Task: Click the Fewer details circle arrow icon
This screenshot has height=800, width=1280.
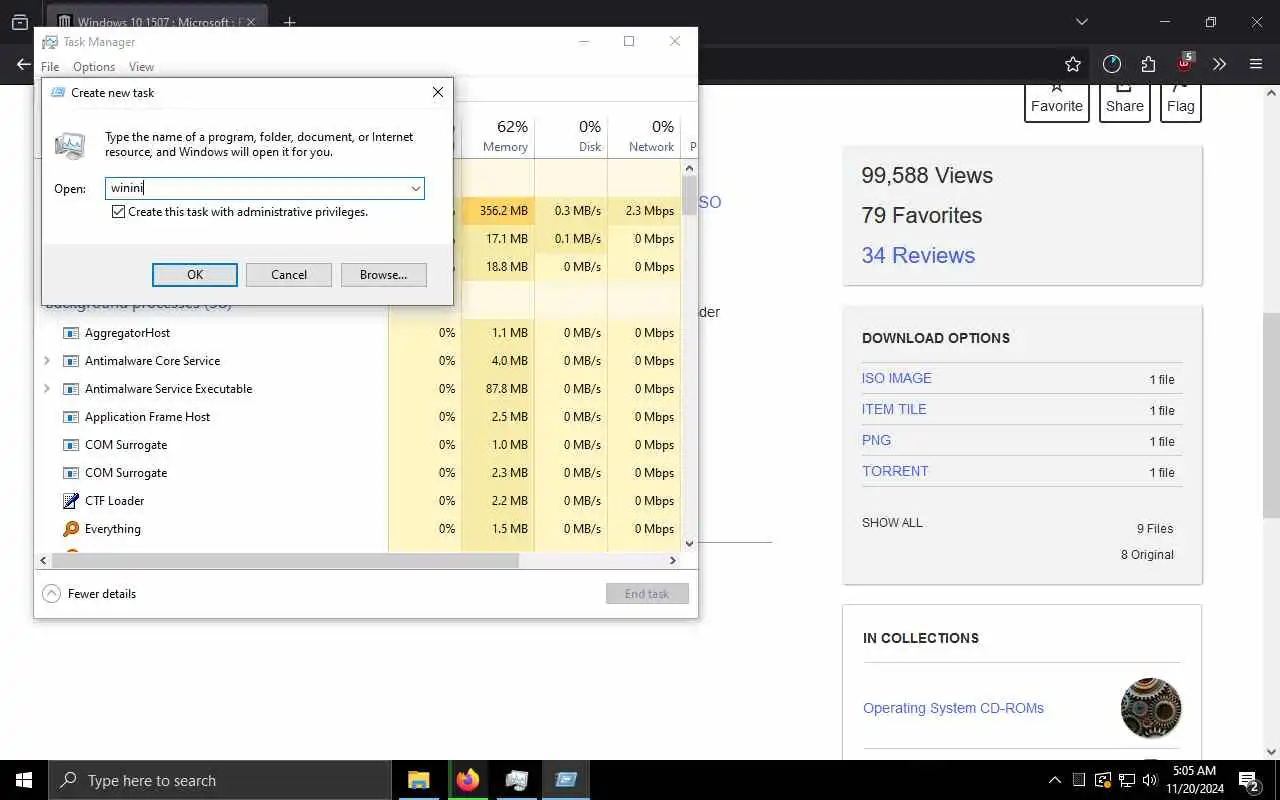Action: pyautogui.click(x=51, y=594)
